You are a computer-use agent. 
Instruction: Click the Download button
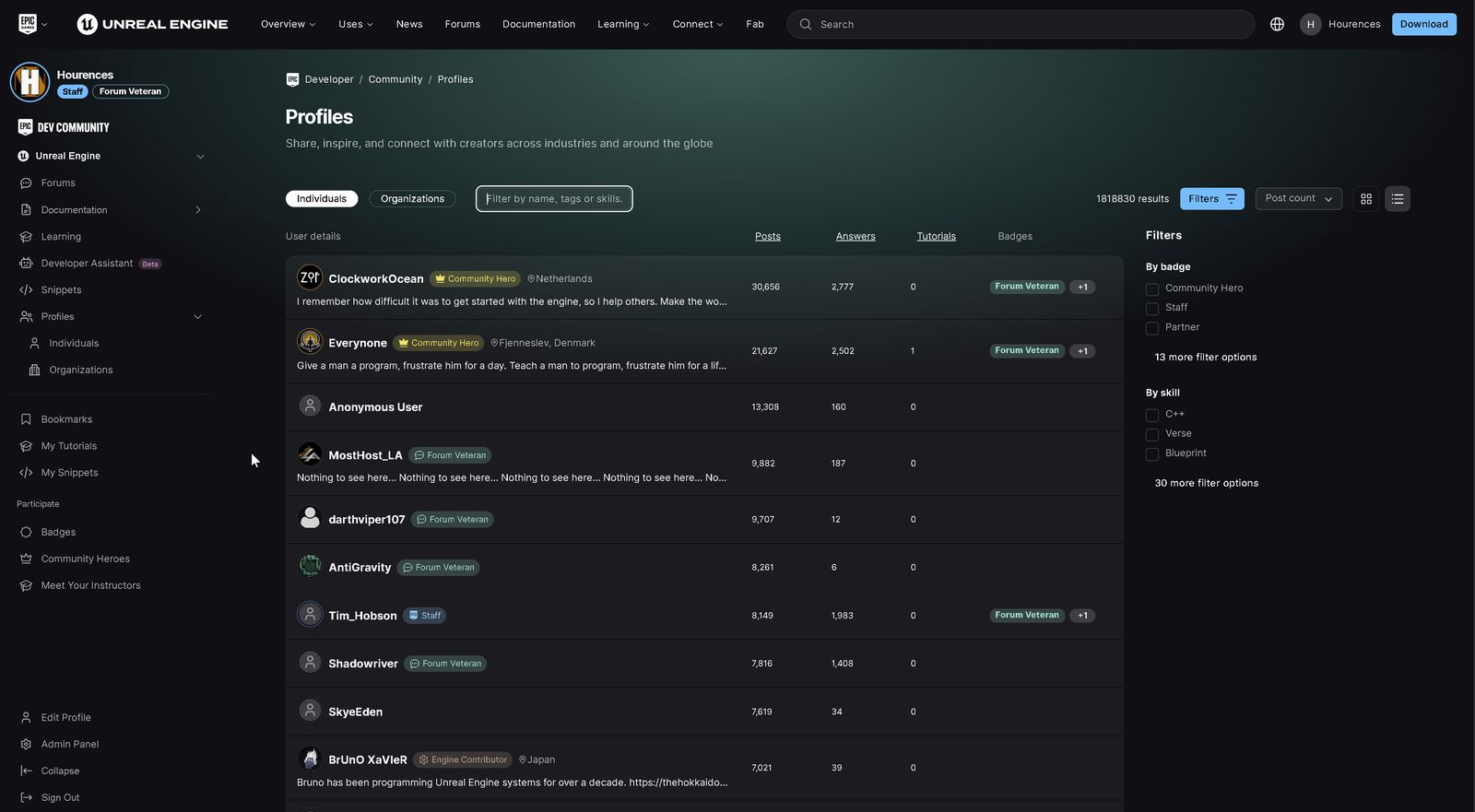coord(1423,25)
